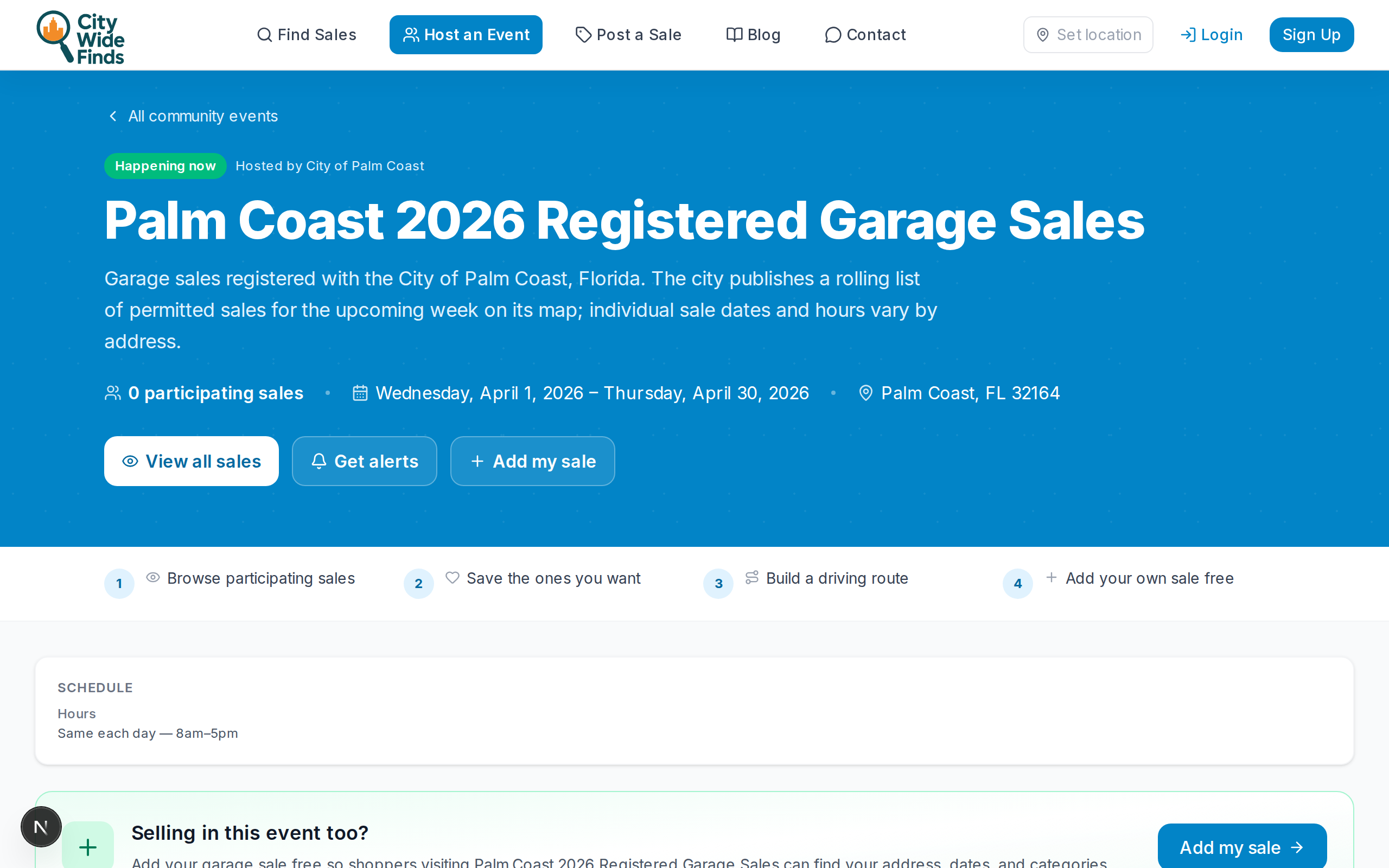Click Add your own sale free text
Viewport: 1389px width, 868px height.
pos(1150,578)
